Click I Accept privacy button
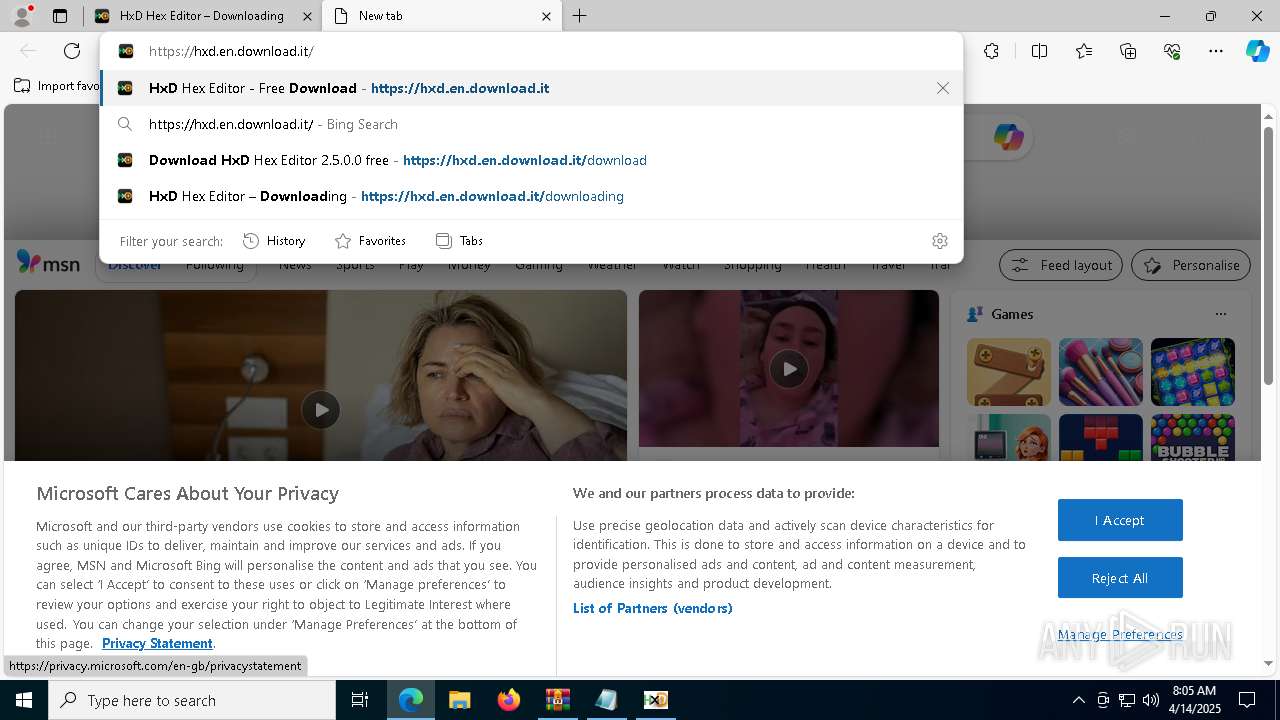This screenshot has width=1280, height=720. pos(1120,520)
